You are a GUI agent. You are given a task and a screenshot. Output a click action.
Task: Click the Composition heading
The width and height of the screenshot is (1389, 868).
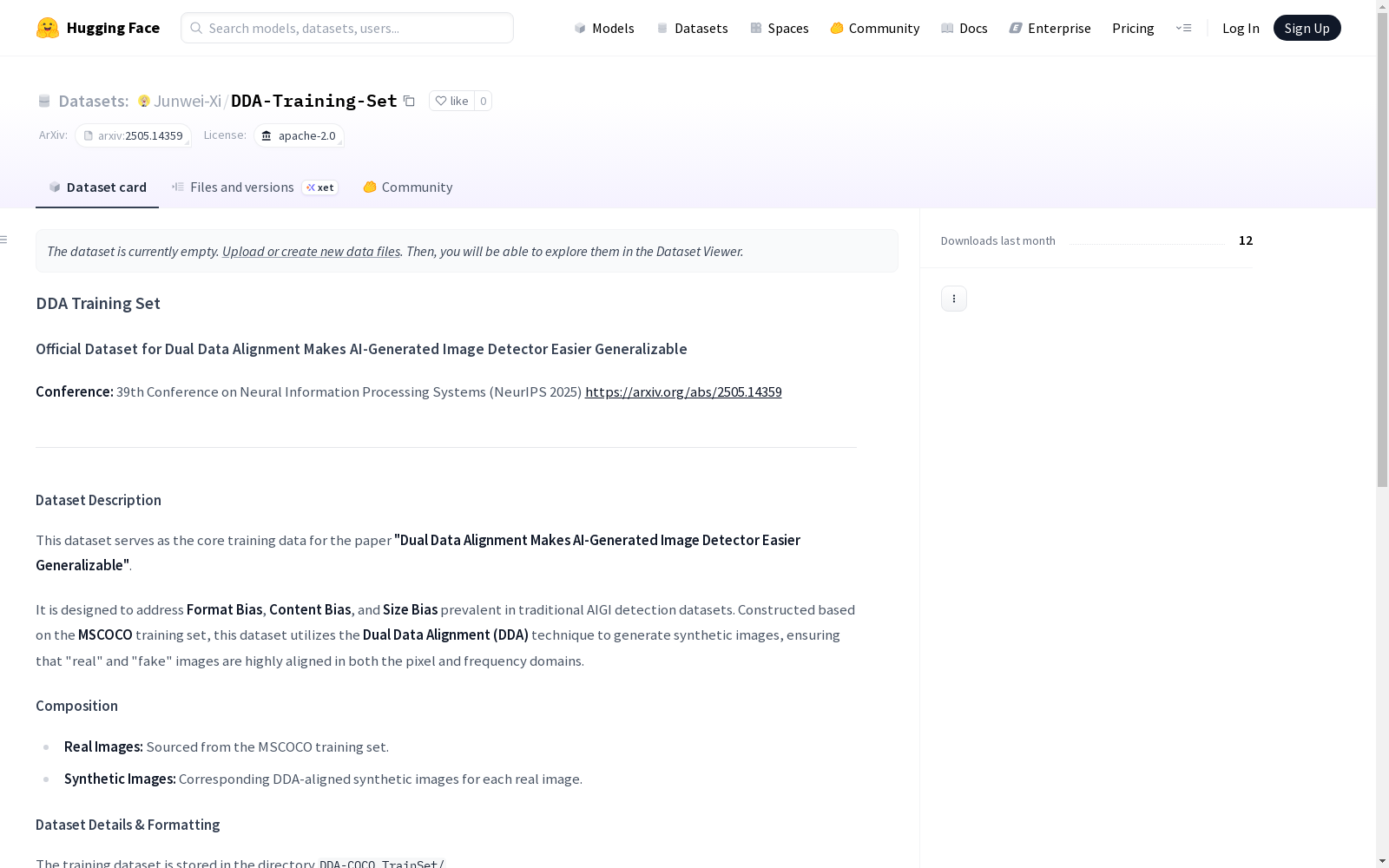(76, 706)
